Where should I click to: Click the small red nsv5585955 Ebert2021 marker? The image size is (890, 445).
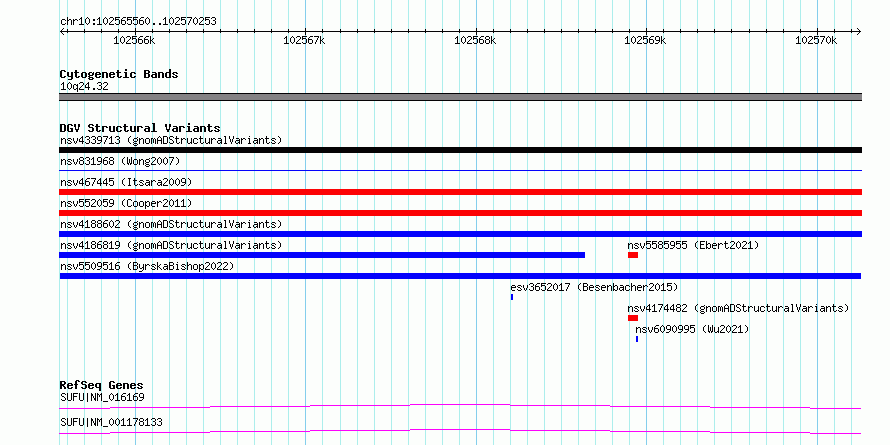(x=633, y=255)
